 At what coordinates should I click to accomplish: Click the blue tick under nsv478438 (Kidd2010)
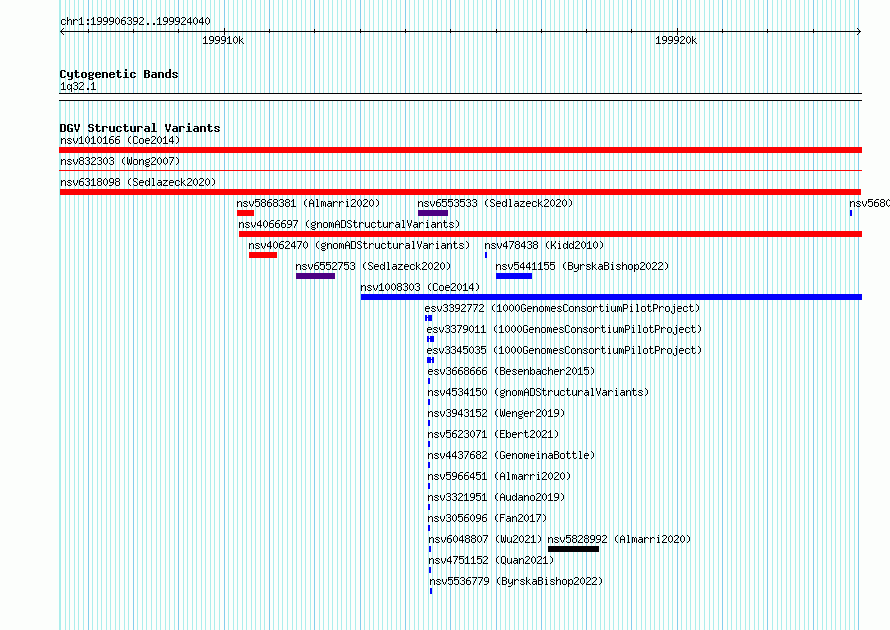(486, 255)
